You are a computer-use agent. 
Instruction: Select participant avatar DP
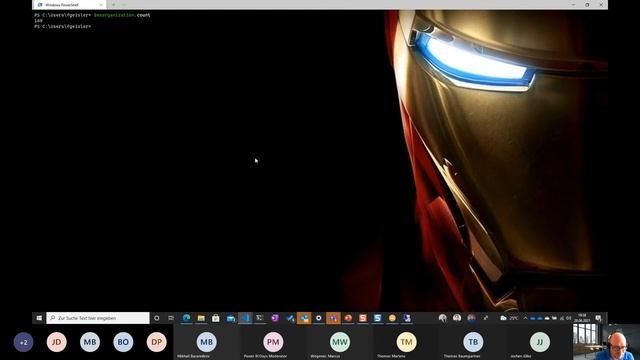click(157, 342)
